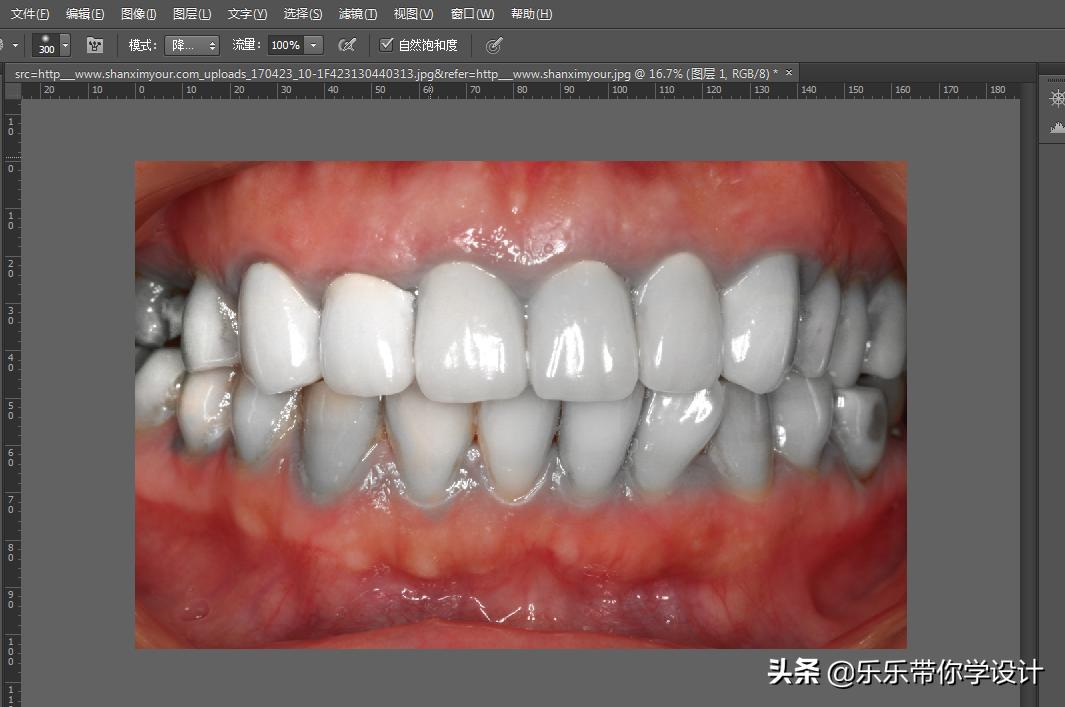Screen dimensions: 1065x707
Task: Open the ship wheel panel icon
Action: (x=1055, y=97)
